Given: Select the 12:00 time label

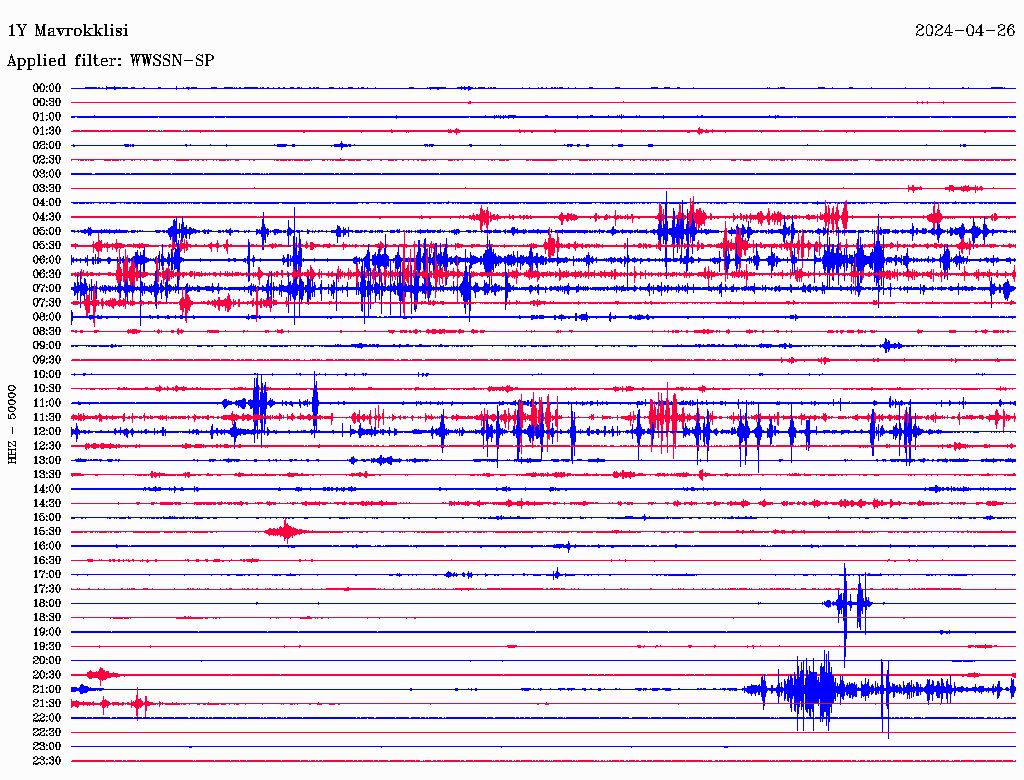Looking at the screenshot, I should tap(47, 431).
